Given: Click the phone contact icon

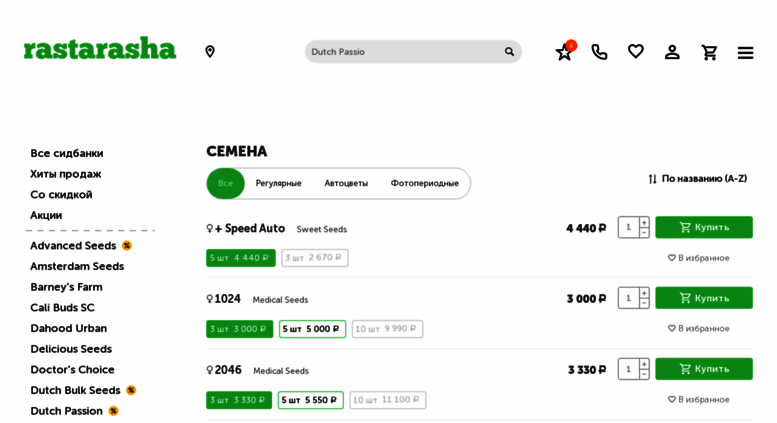Looking at the screenshot, I should coord(599,52).
